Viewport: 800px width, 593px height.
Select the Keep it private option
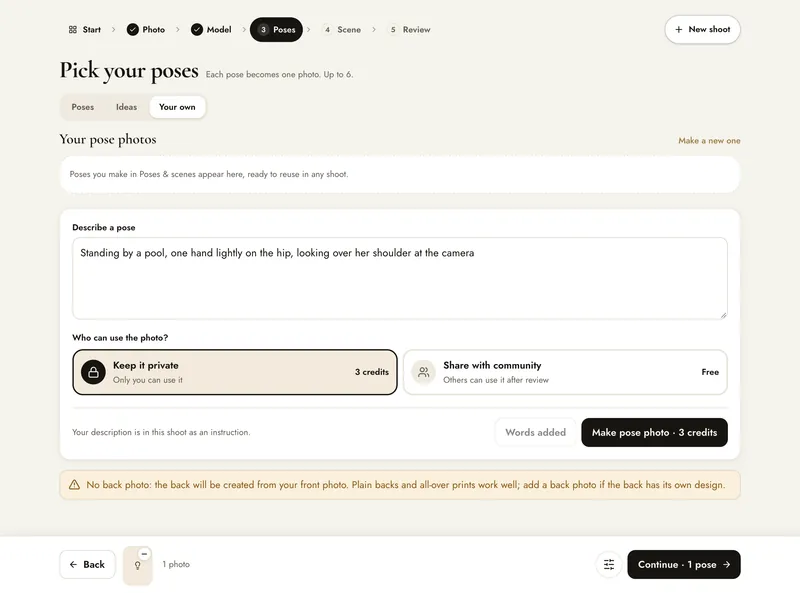tap(235, 372)
